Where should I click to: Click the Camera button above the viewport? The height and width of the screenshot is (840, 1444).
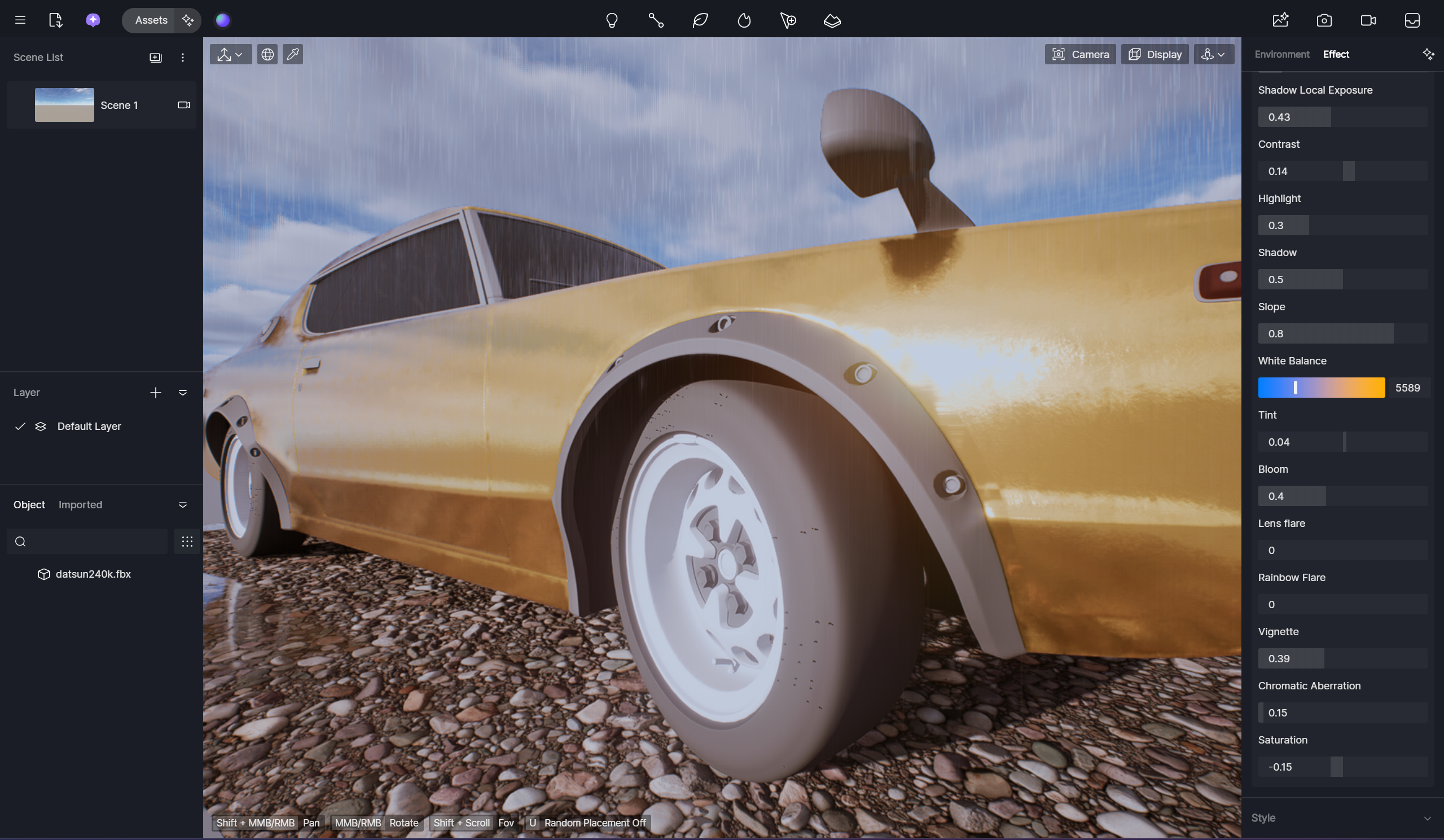coord(1080,54)
